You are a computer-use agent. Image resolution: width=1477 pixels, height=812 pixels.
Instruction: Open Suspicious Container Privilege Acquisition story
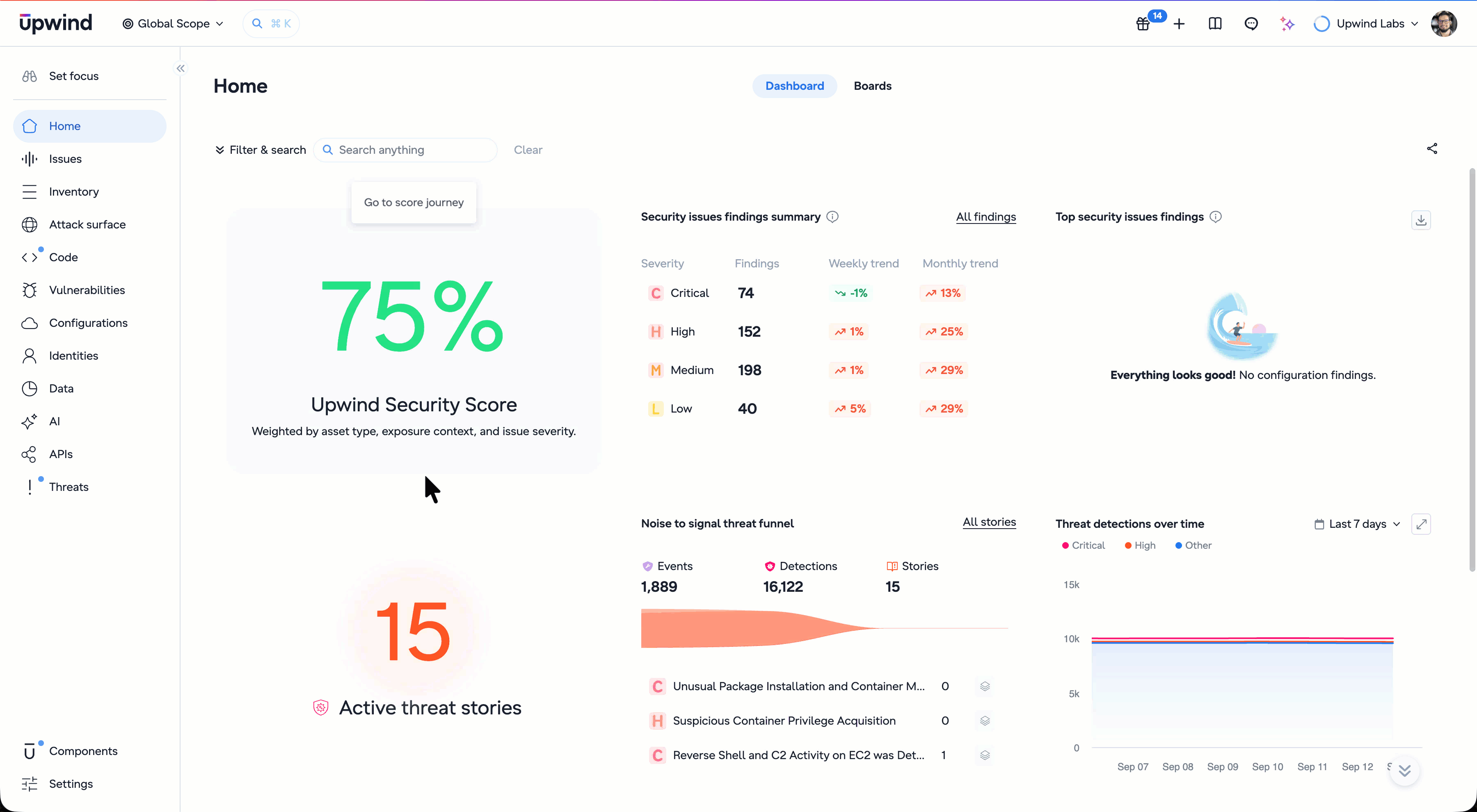(x=784, y=721)
